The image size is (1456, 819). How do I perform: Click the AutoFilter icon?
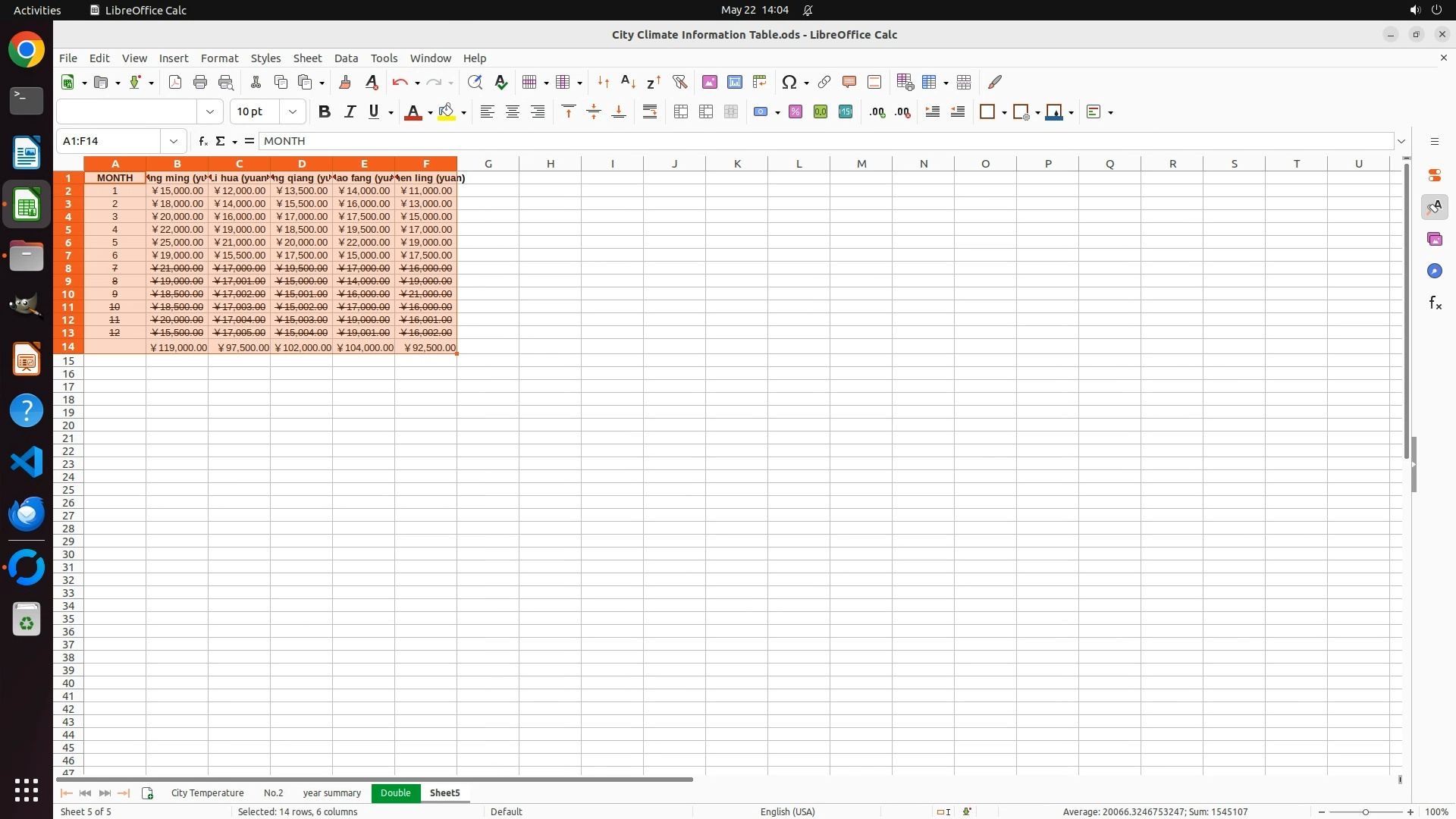(x=679, y=82)
